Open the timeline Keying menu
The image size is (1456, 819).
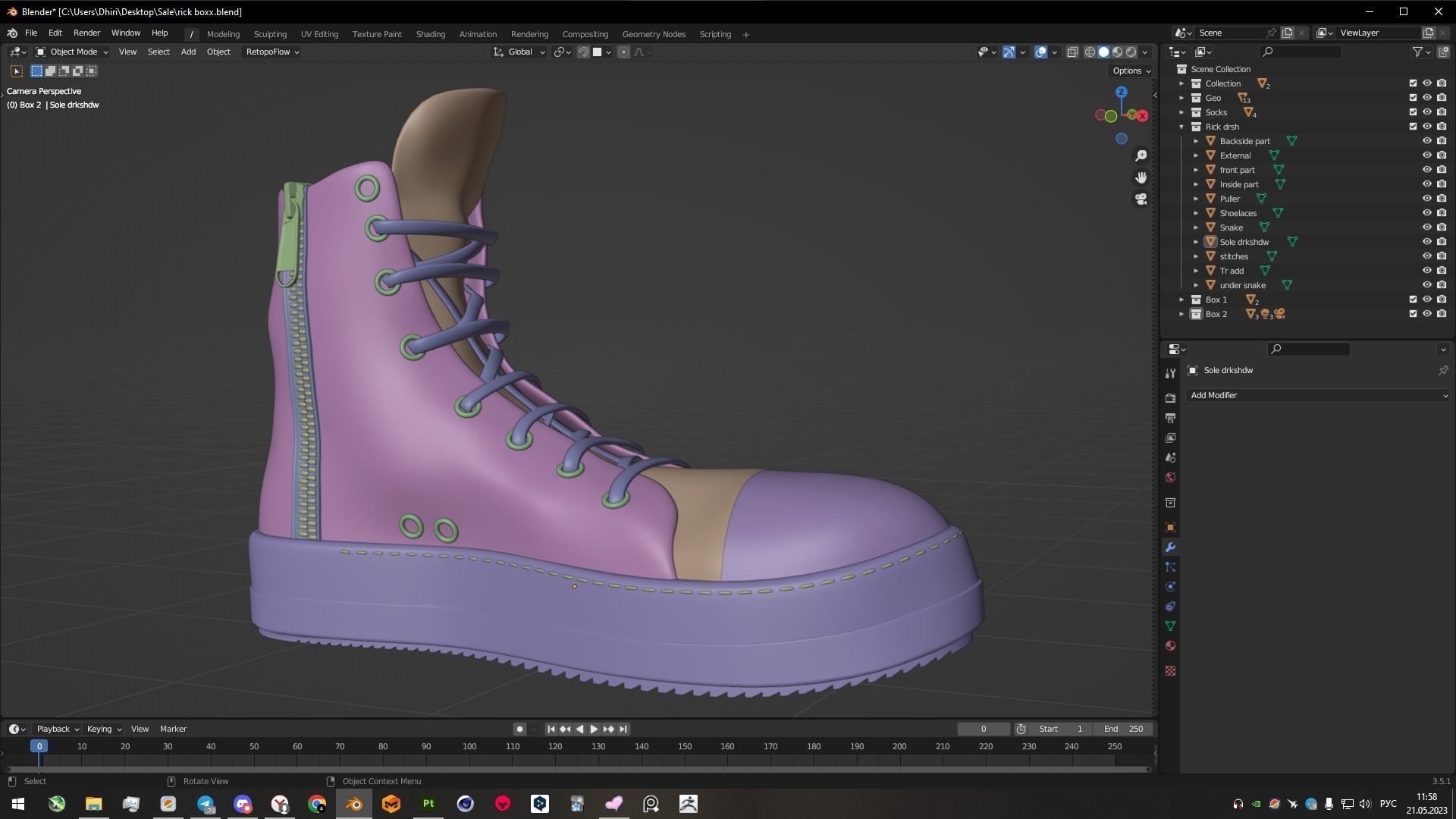pos(103,730)
